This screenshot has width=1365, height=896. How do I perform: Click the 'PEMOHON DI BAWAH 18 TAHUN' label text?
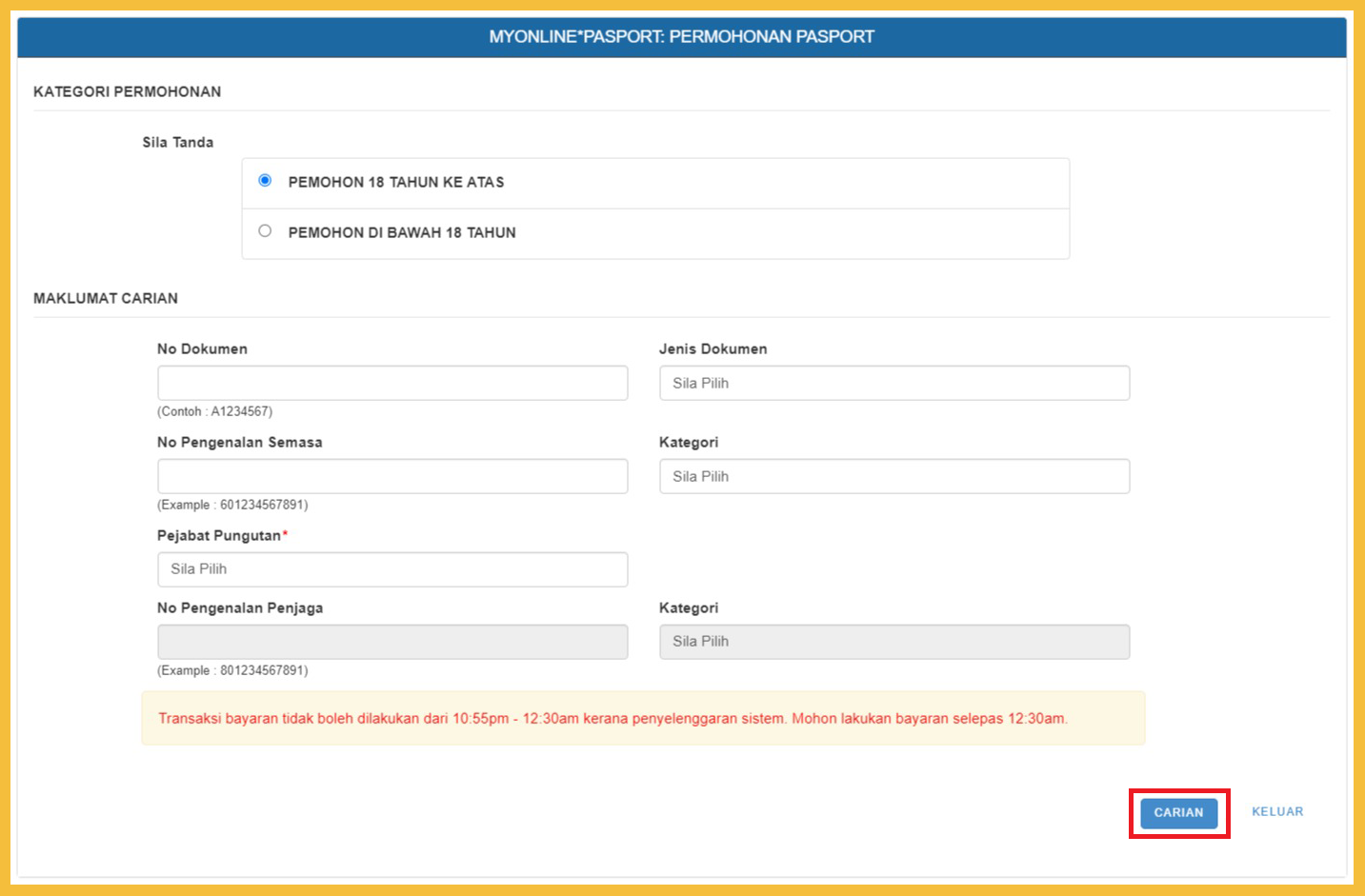tap(401, 232)
